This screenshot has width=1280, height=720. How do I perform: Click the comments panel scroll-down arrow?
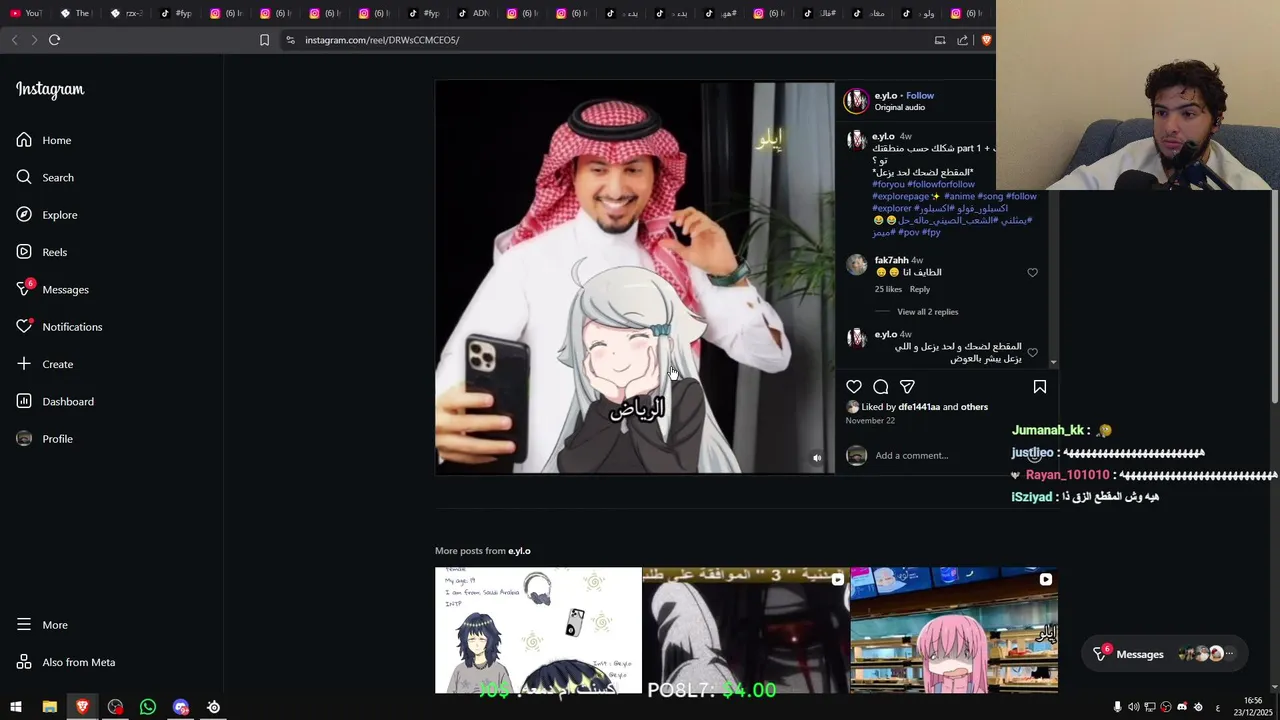[x=1053, y=362]
